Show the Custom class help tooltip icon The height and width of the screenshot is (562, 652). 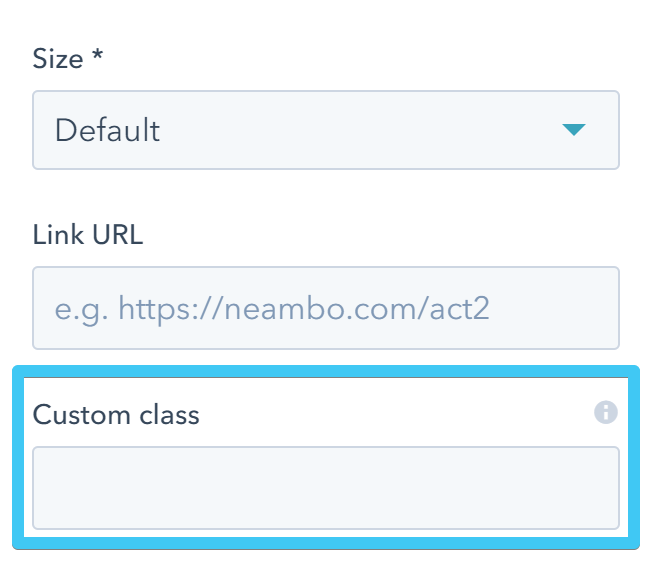tap(605, 412)
